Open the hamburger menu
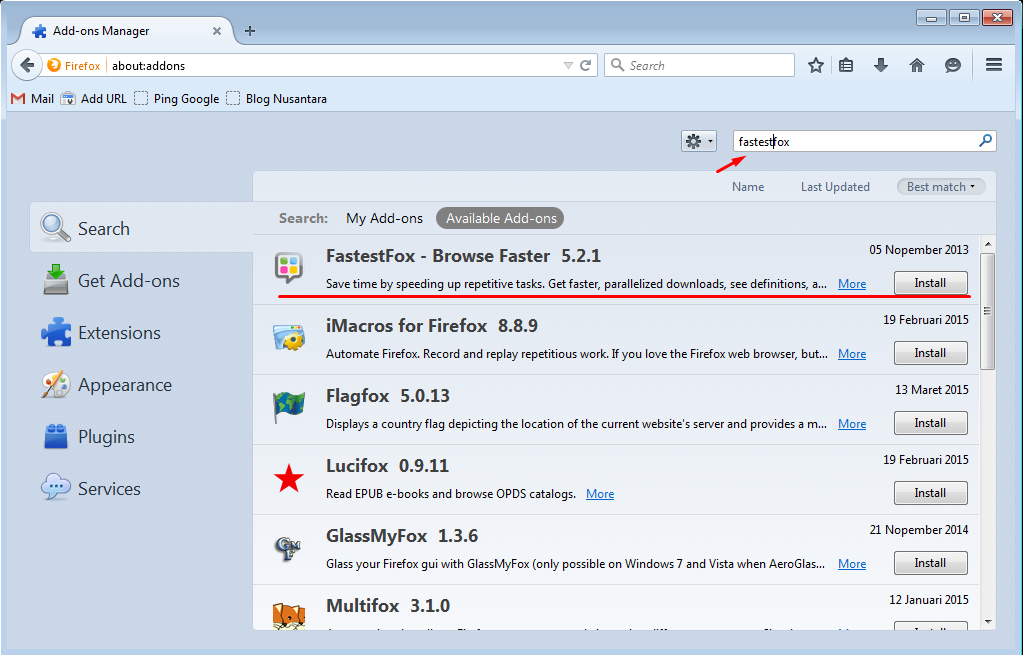 (x=994, y=65)
